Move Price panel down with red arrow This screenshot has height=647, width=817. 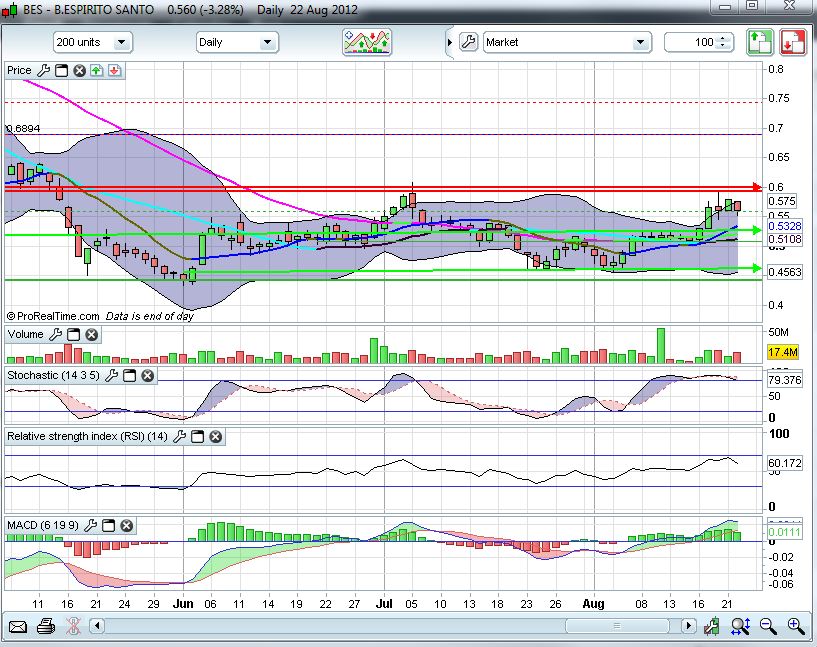point(115,70)
